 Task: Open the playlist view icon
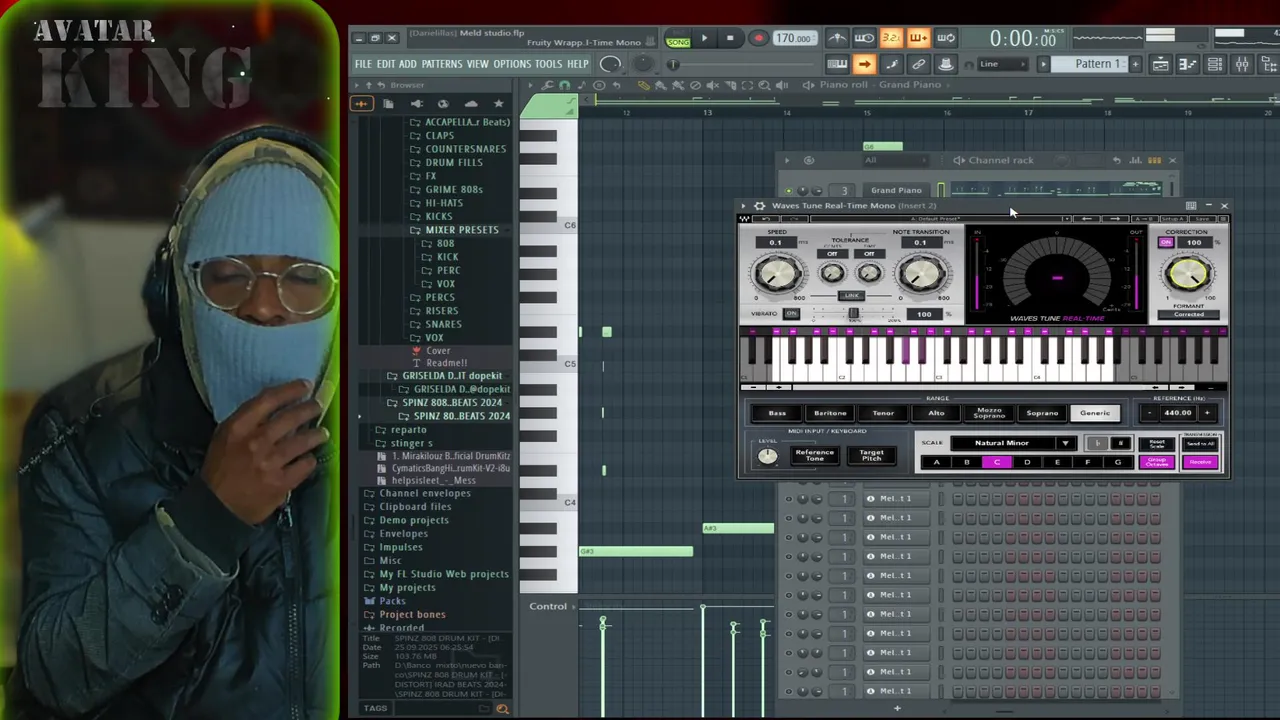(1160, 64)
